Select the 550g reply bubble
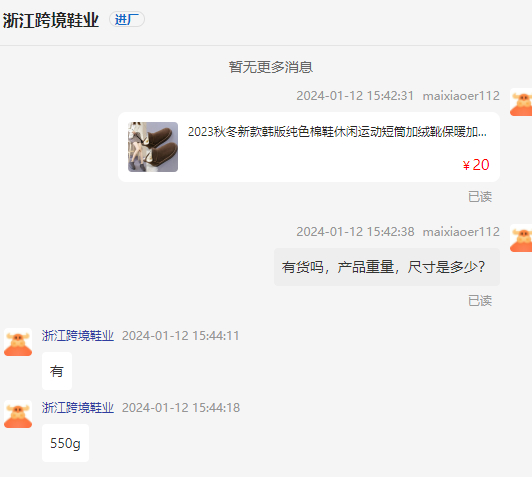This screenshot has width=532, height=477. pos(65,443)
